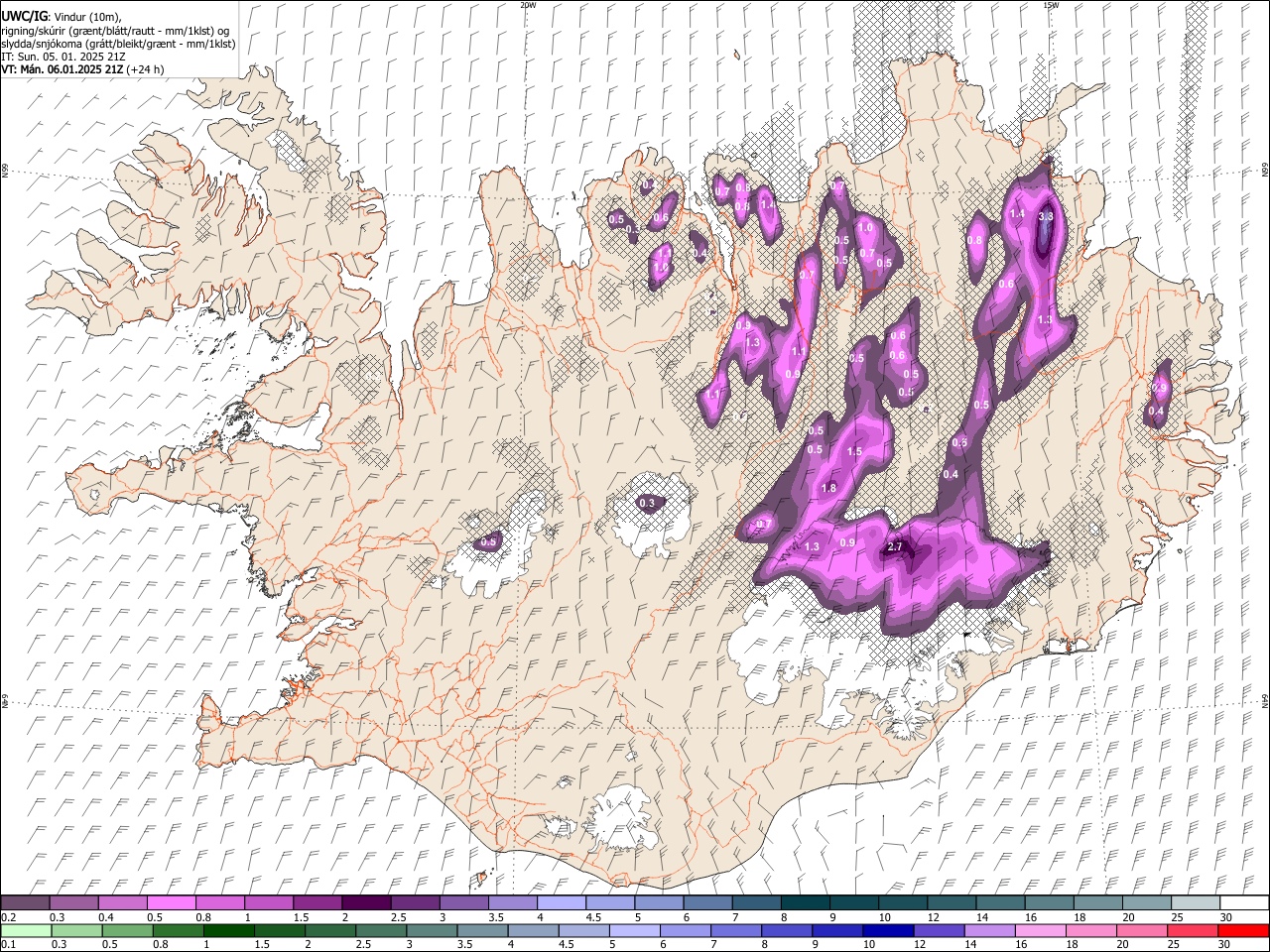The height and width of the screenshot is (952, 1270).
Task: Click the "0.2" value in snow legend
Action: [7, 917]
